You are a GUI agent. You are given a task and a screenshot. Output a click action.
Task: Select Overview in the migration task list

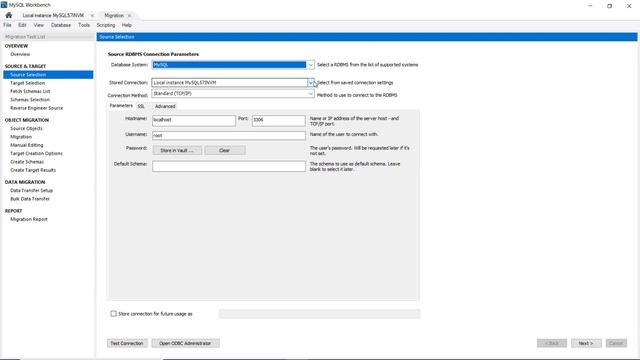click(20, 54)
